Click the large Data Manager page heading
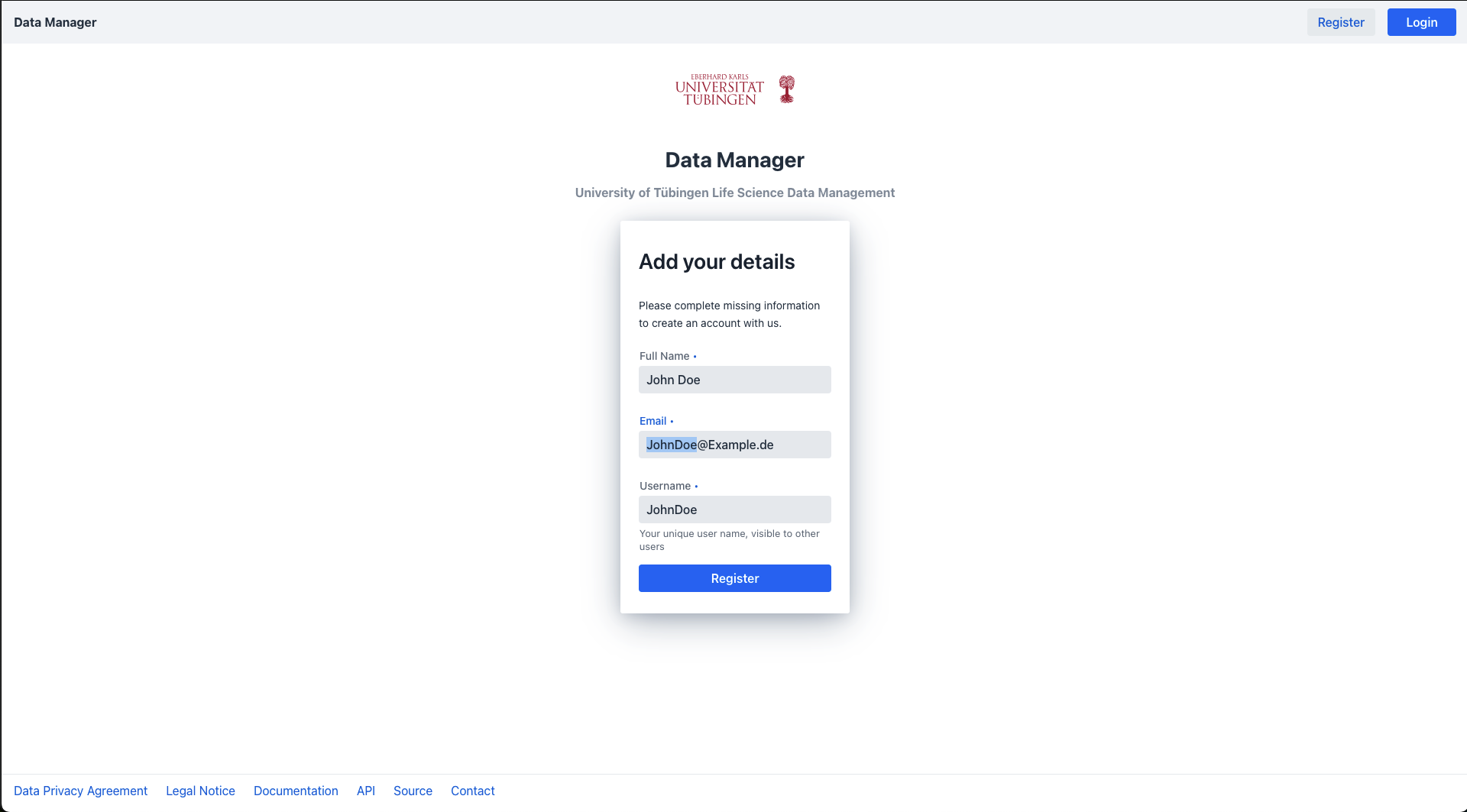Image resolution: width=1467 pixels, height=812 pixels. (x=734, y=160)
